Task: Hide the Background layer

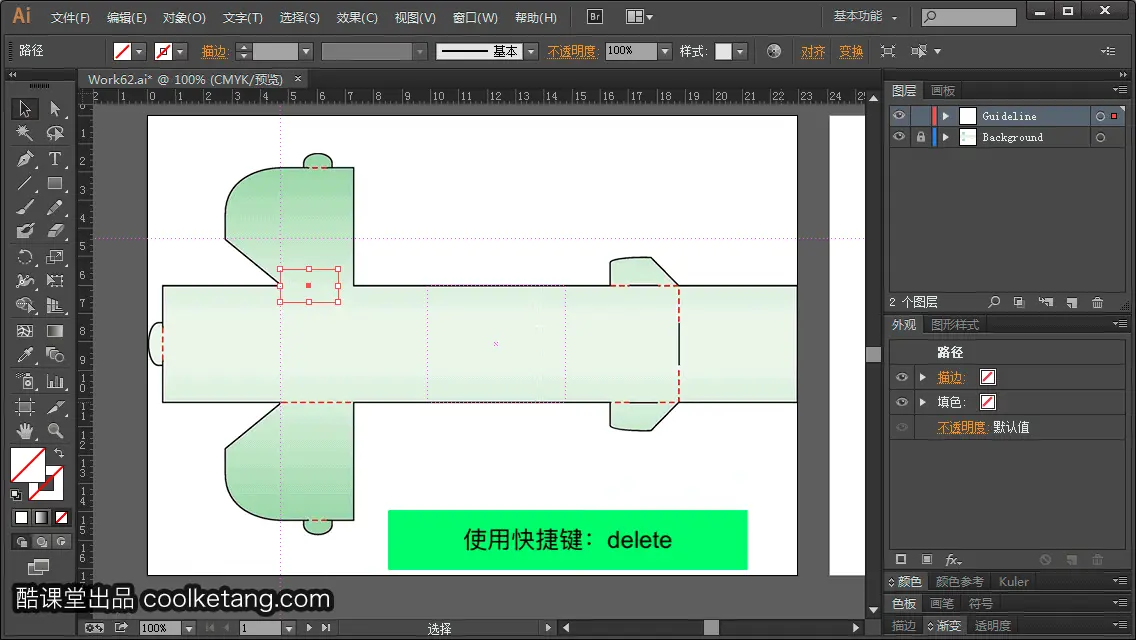Action: [899, 137]
